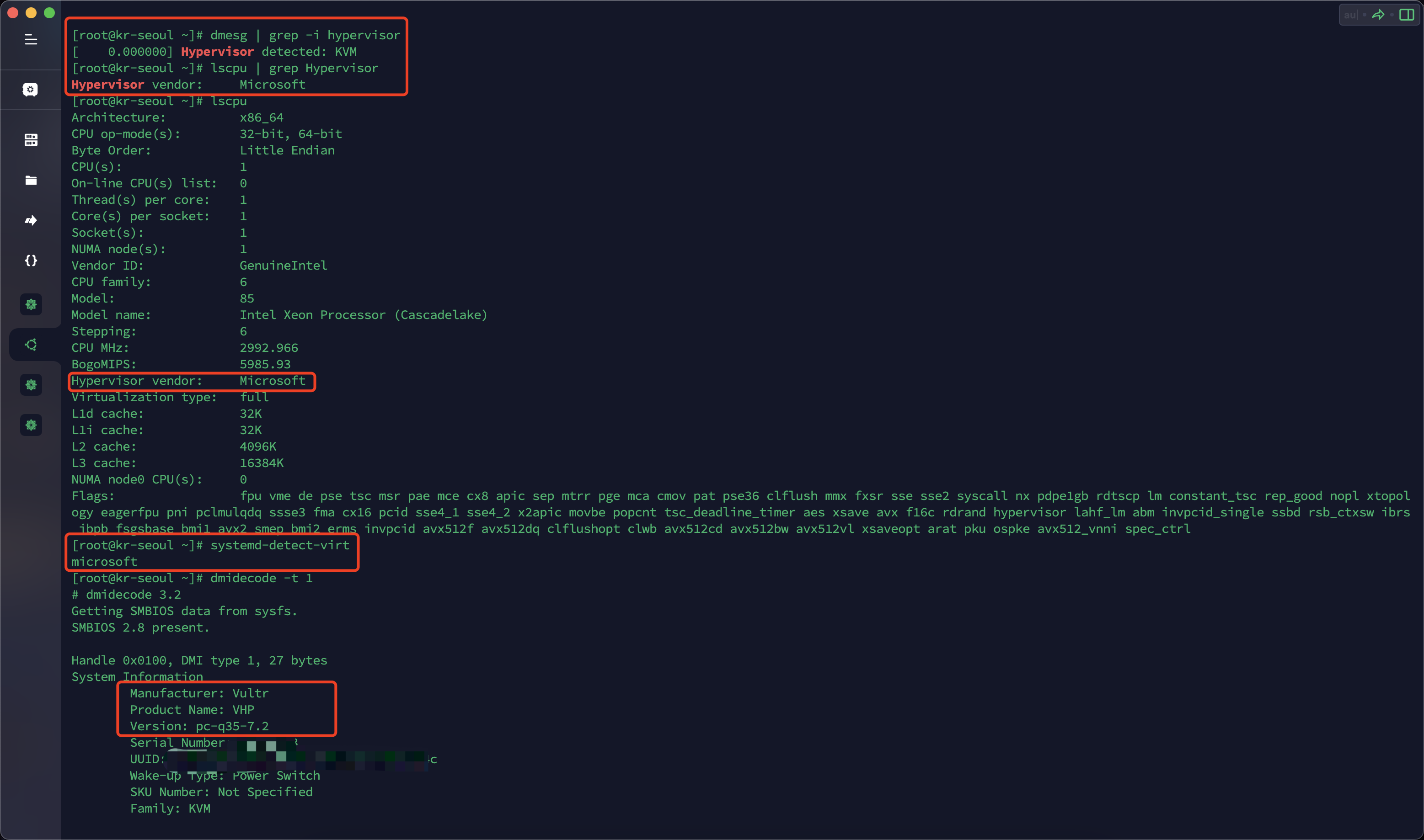
Task: Click the autocomplete "au|" indicator
Action: point(1351,14)
